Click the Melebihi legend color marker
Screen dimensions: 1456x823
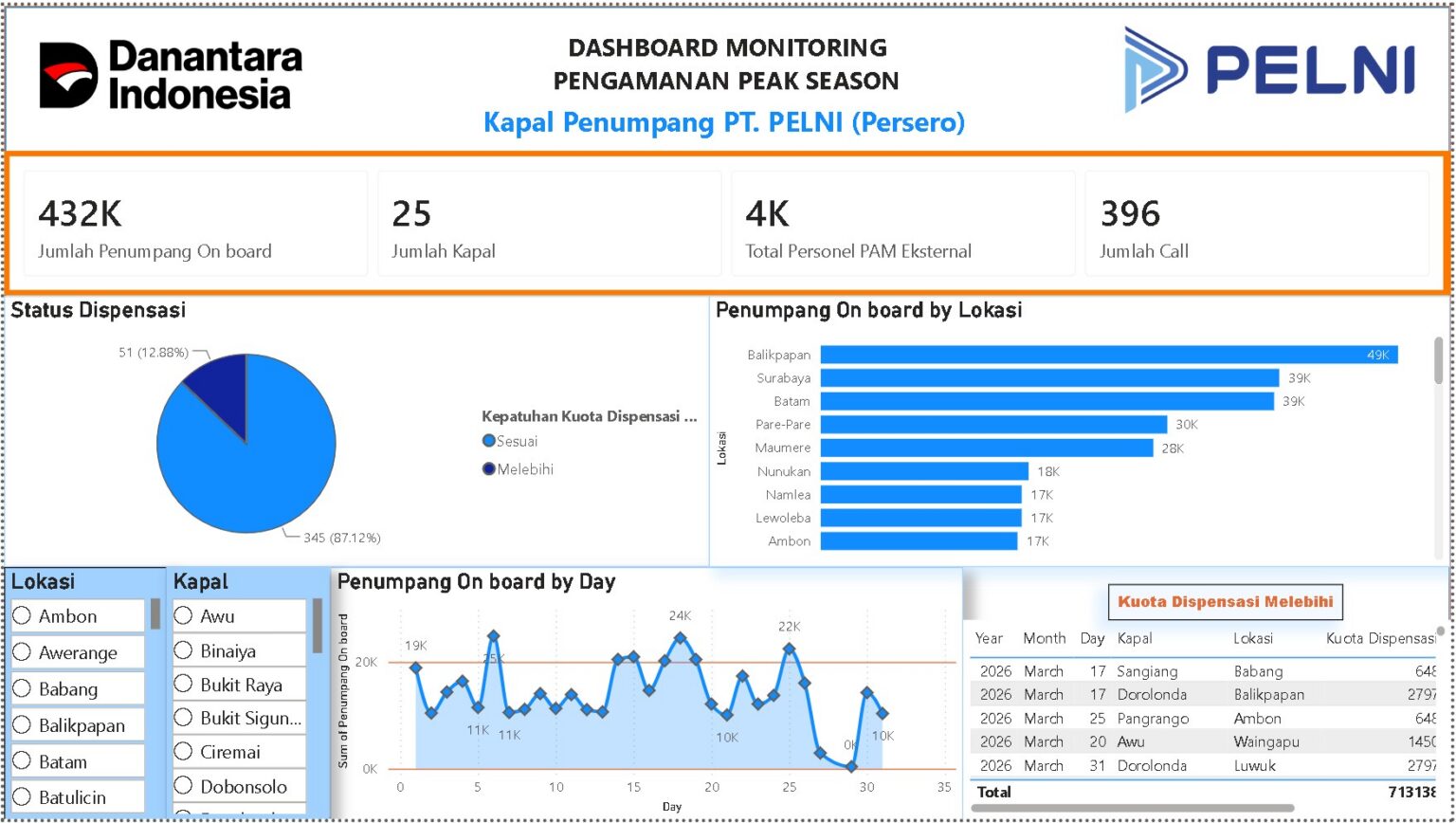[x=489, y=469]
